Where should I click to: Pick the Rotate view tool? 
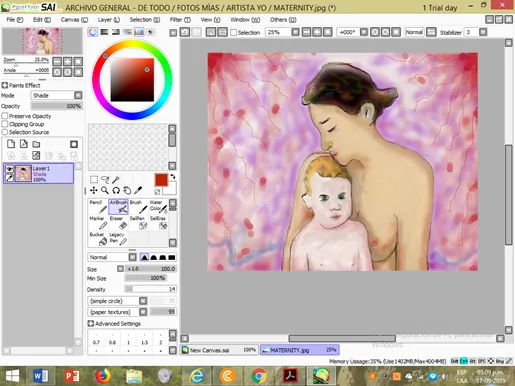click(116, 190)
